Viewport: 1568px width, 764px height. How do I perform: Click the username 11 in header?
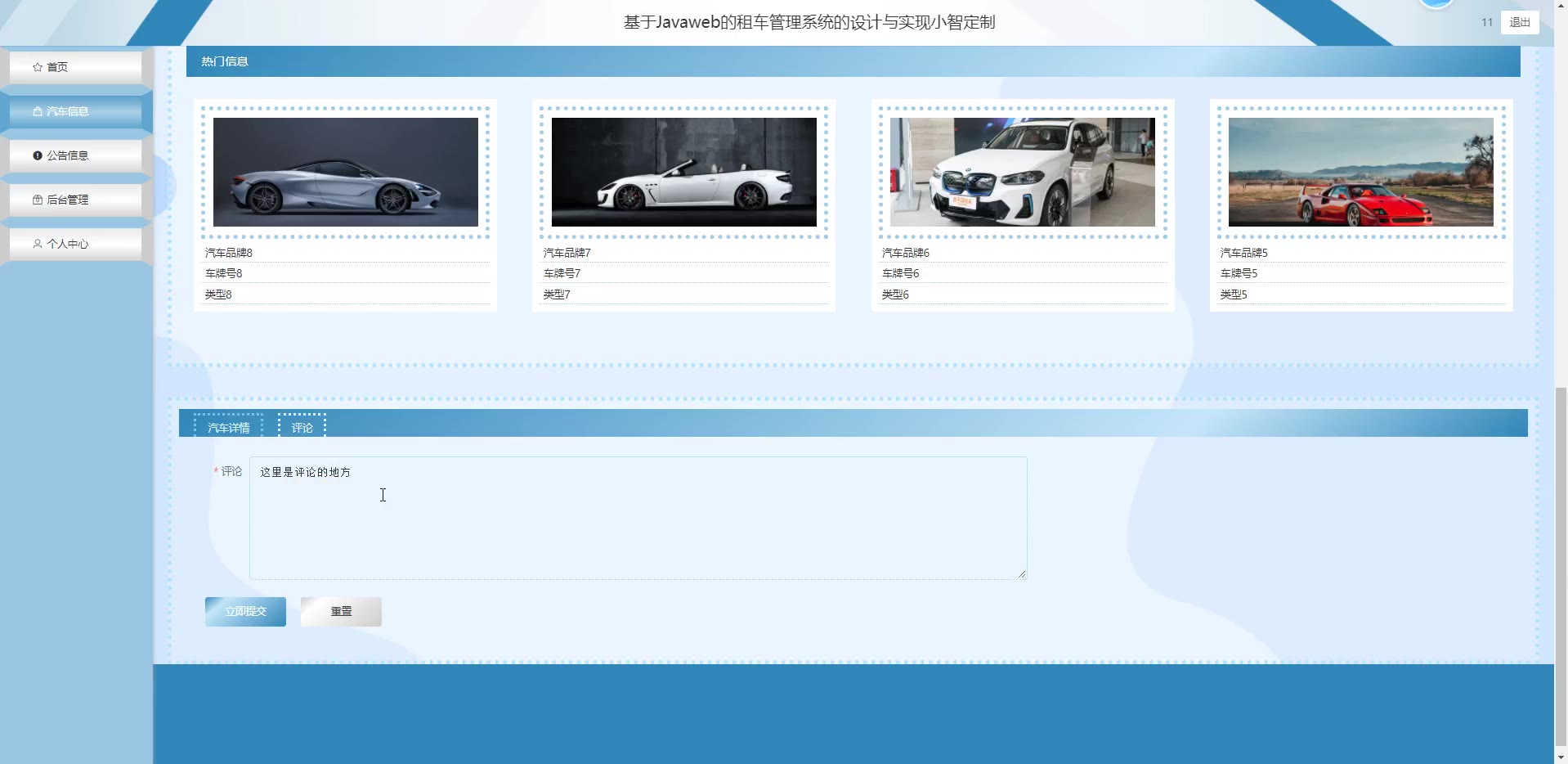click(x=1487, y=23)
